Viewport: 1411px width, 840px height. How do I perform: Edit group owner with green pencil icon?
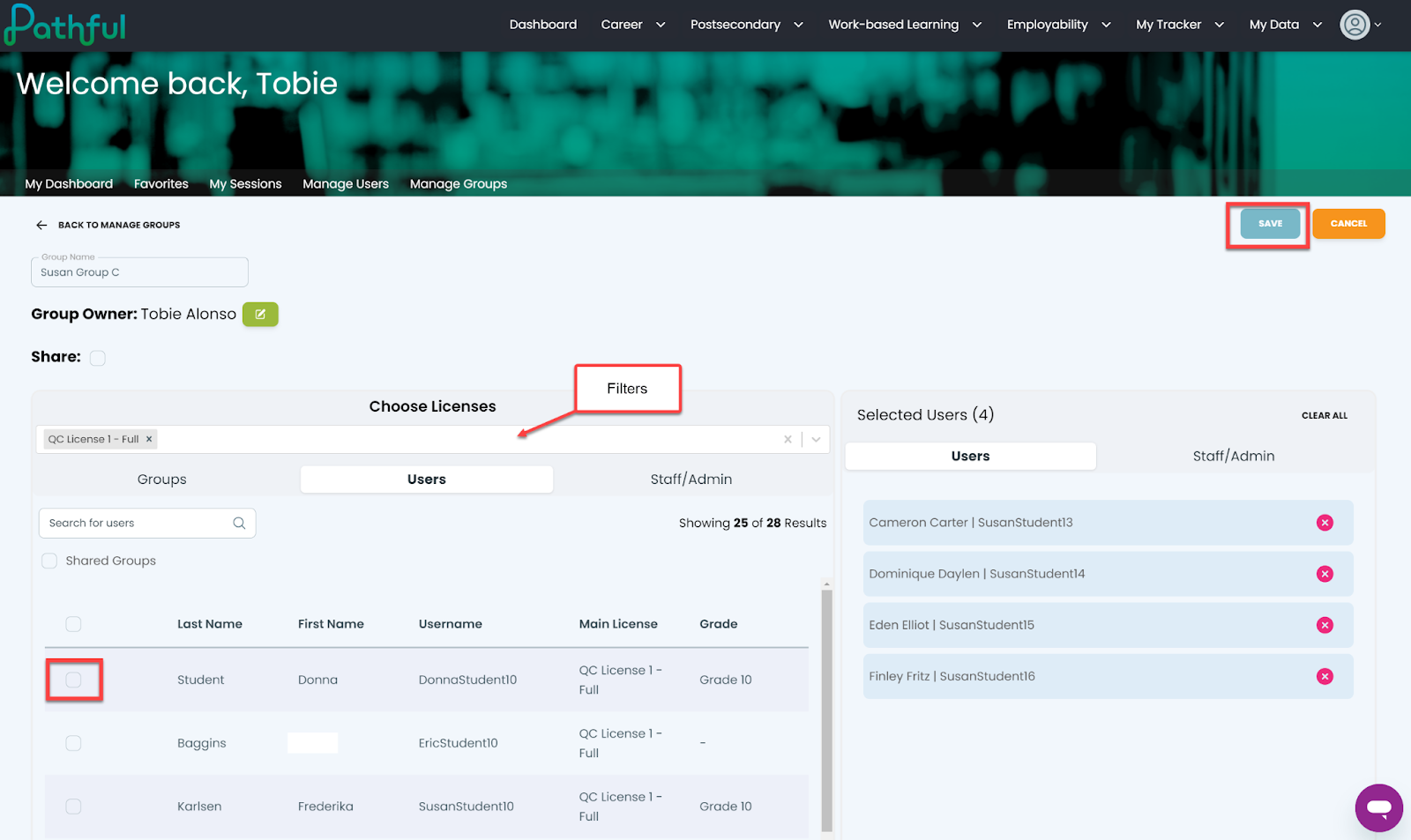260,315
